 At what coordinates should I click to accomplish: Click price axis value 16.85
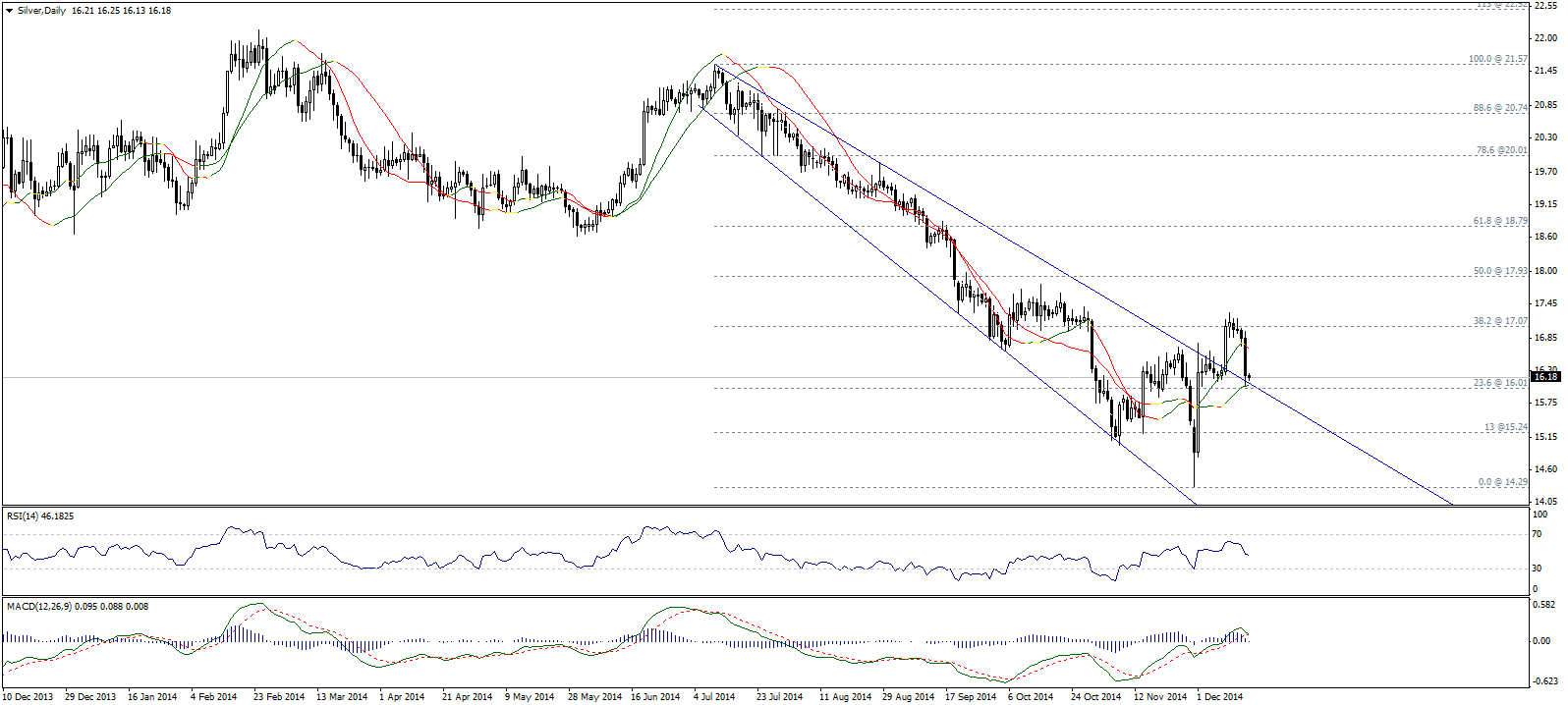[1545, 337]
